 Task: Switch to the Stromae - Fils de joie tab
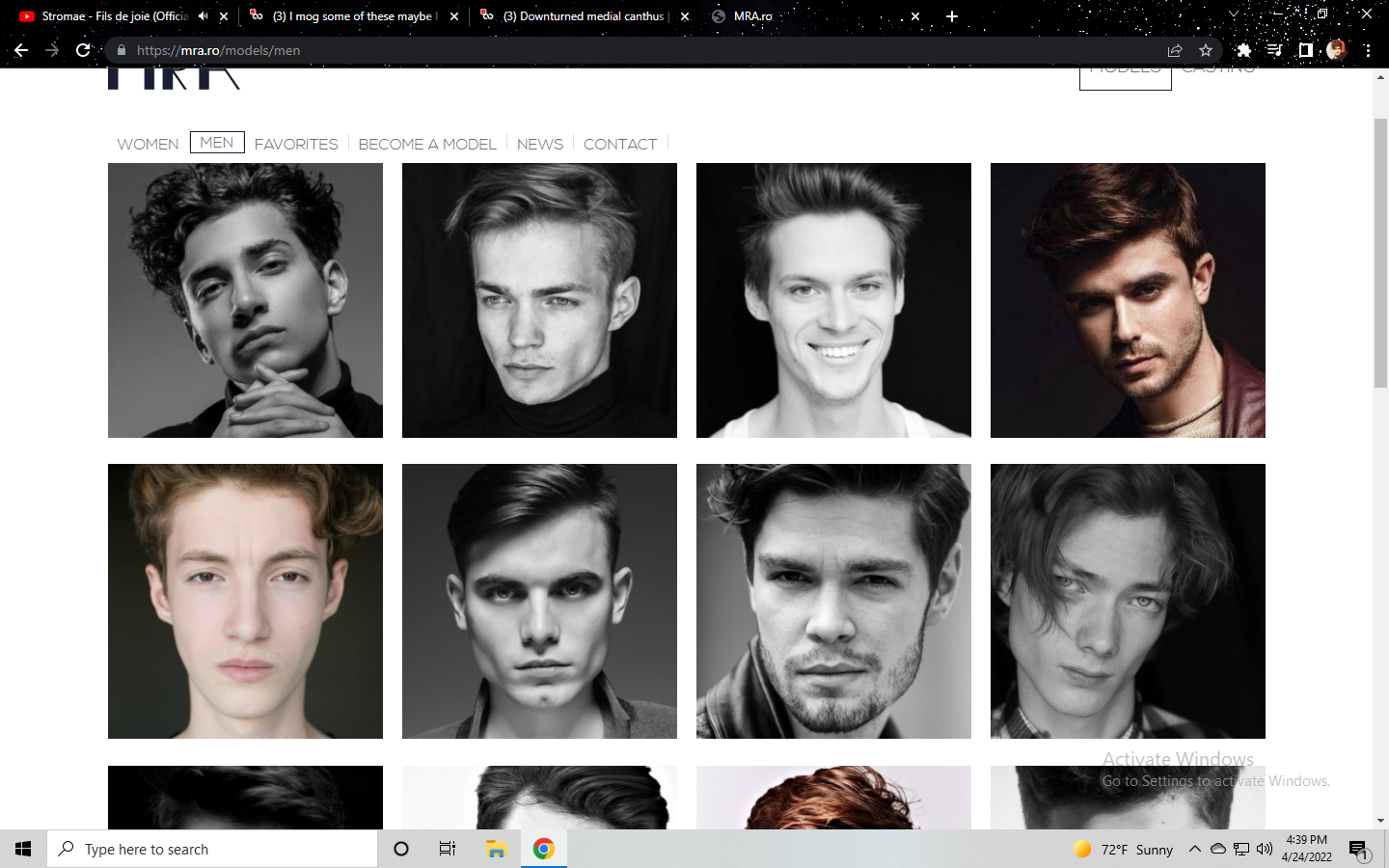pos(118,16)
